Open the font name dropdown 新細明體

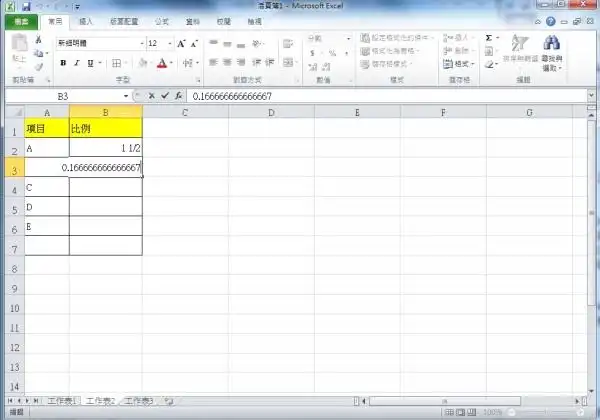pos(96,44)
